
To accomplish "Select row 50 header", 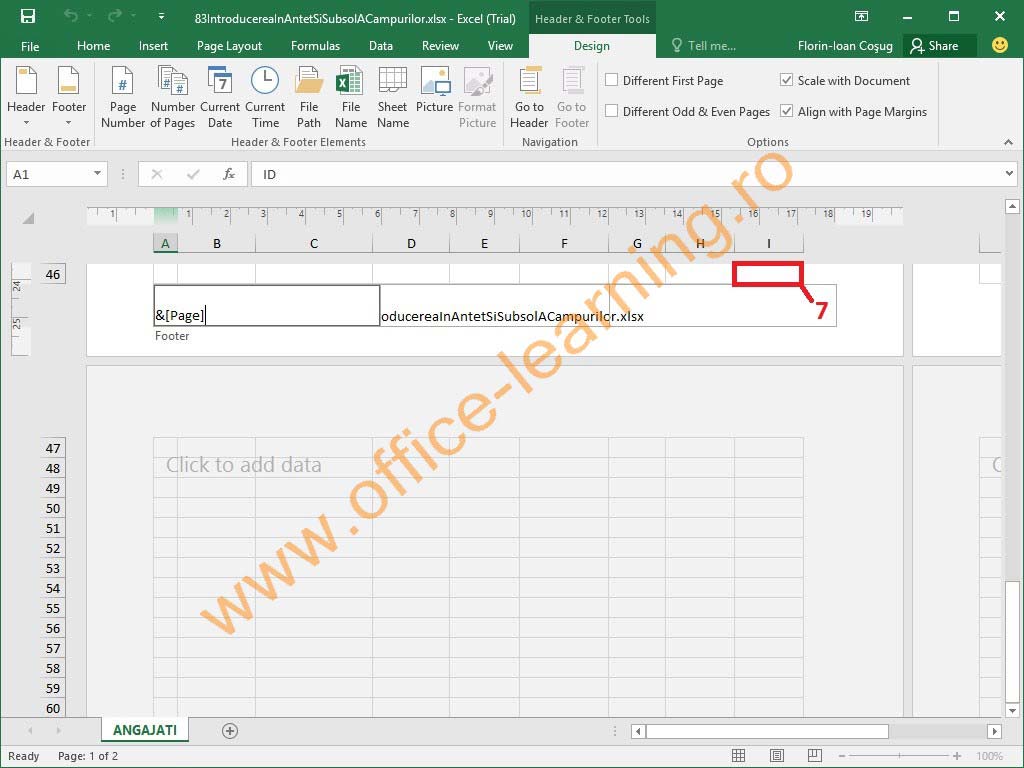I will [x=53, y=508].
